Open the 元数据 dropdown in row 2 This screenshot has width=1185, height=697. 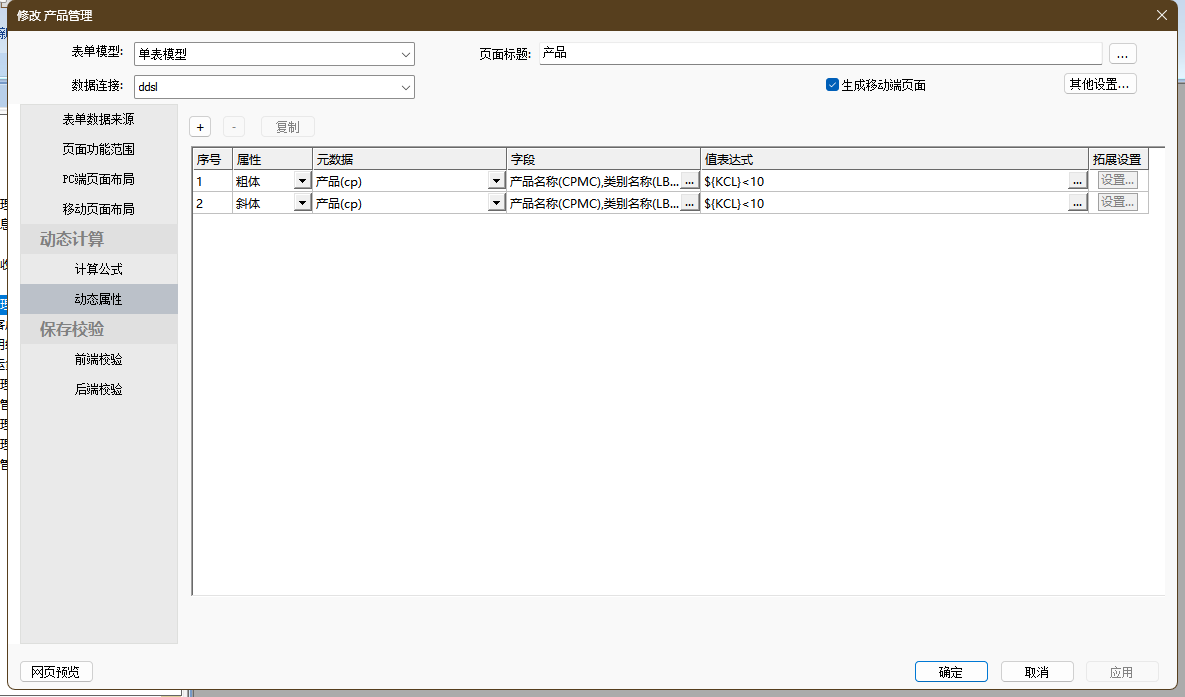point(495,203)
